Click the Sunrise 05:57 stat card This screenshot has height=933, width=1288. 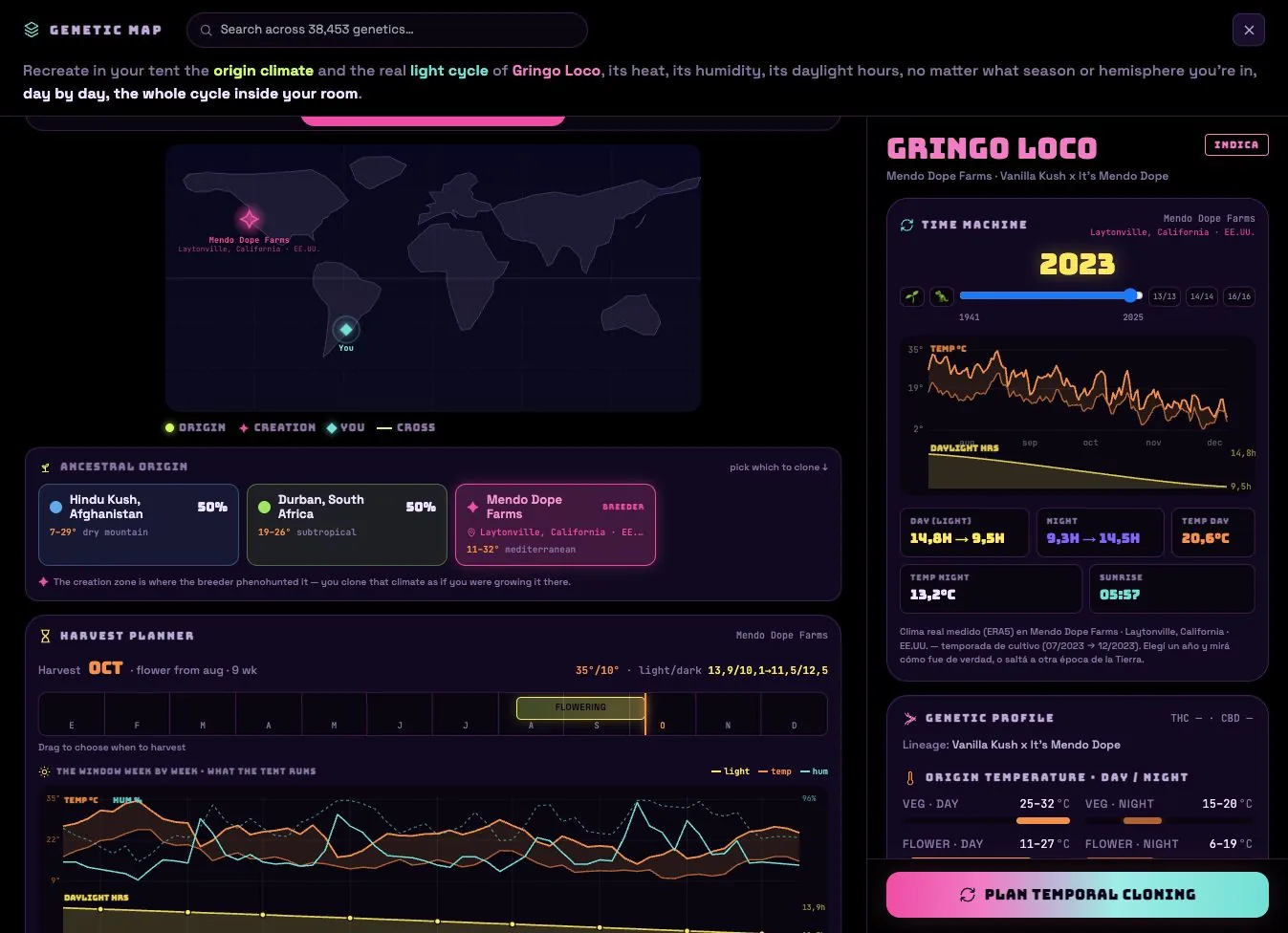coord(1172,588)
